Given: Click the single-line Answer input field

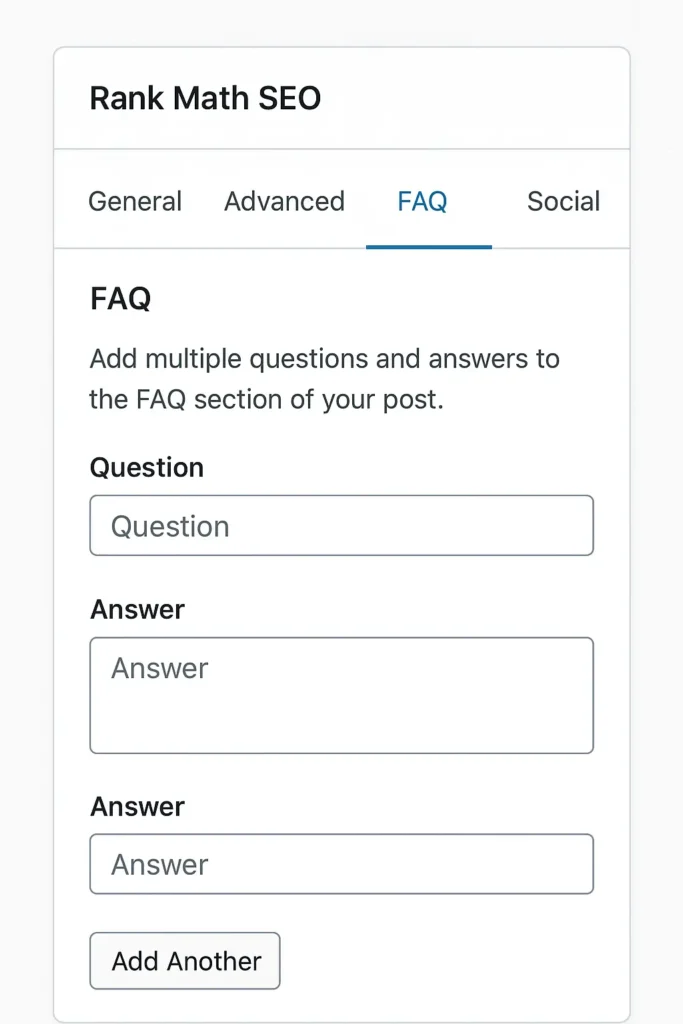Looking at the screenshot, I should click(x=341, y=863).
